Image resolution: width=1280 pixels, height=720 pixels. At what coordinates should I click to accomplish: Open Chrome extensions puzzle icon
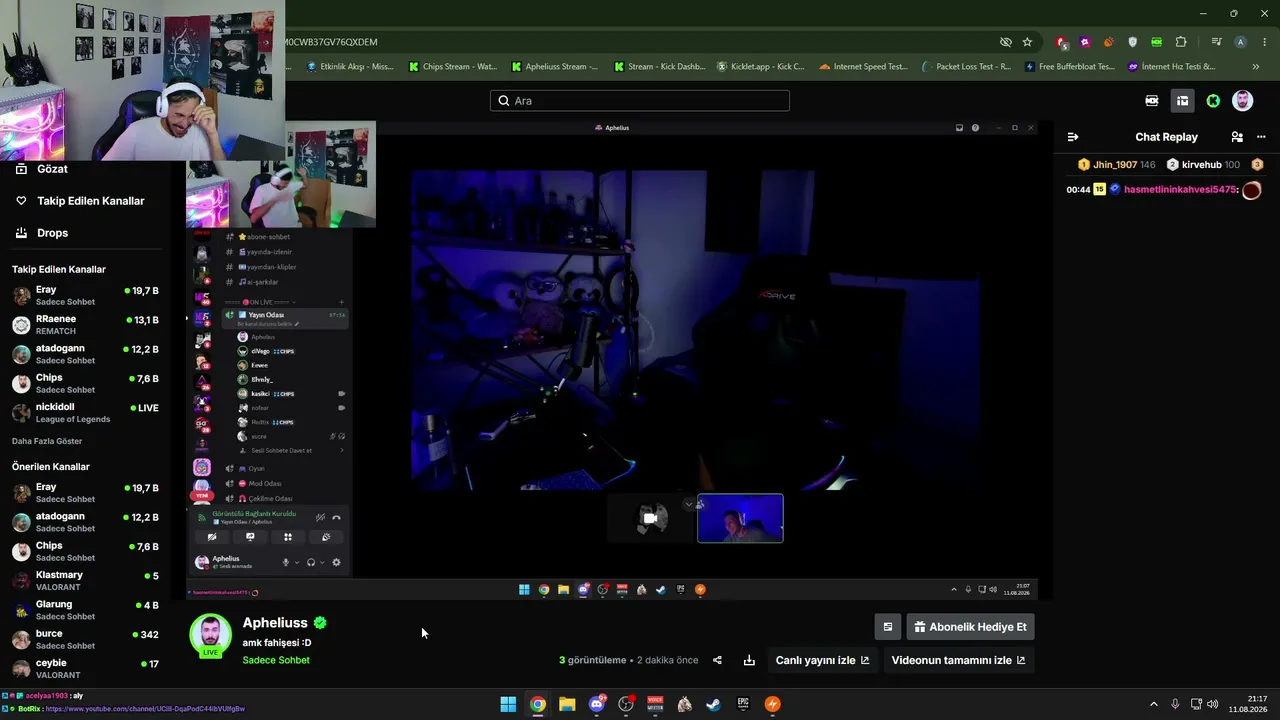point(1181,42)
